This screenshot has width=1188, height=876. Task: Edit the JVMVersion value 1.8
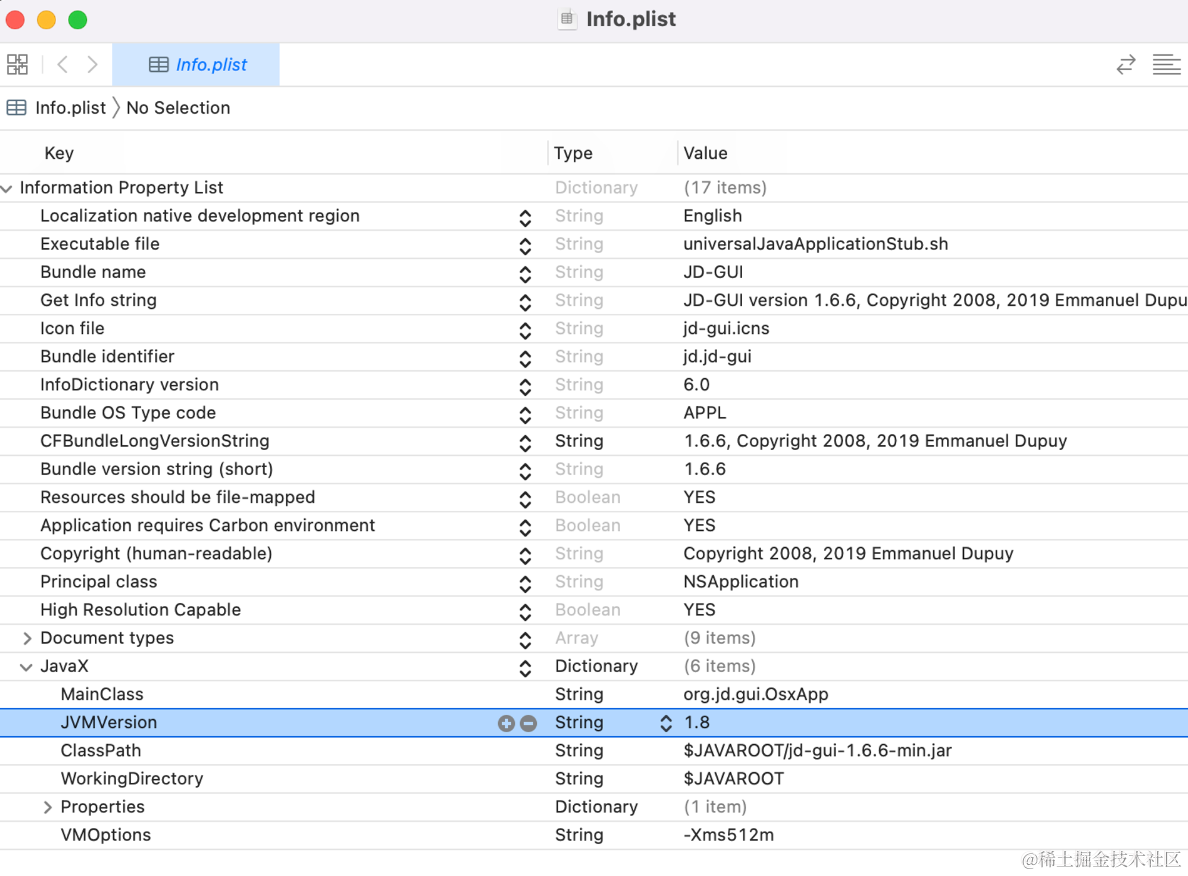(697, 723)
